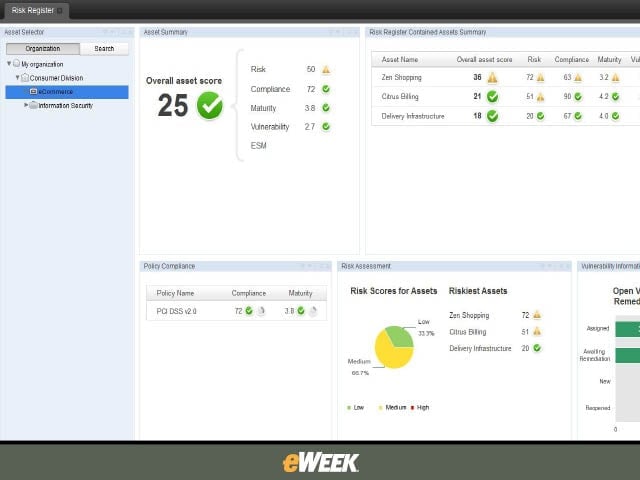
Task: Sort by Overall asset score column header
Action: point(484,60)
